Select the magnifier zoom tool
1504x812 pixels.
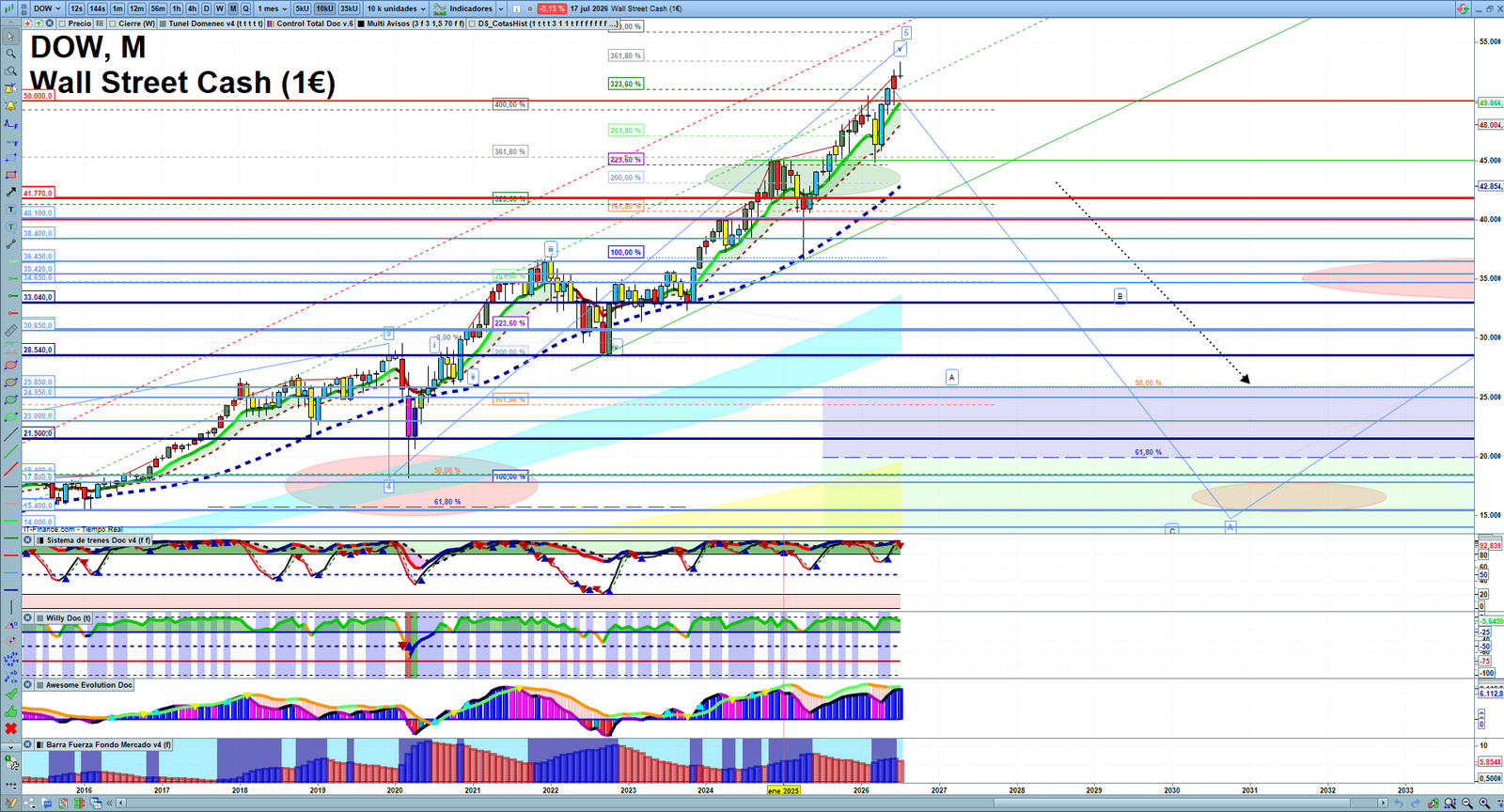pyautogui.click(x=11, y=54)
